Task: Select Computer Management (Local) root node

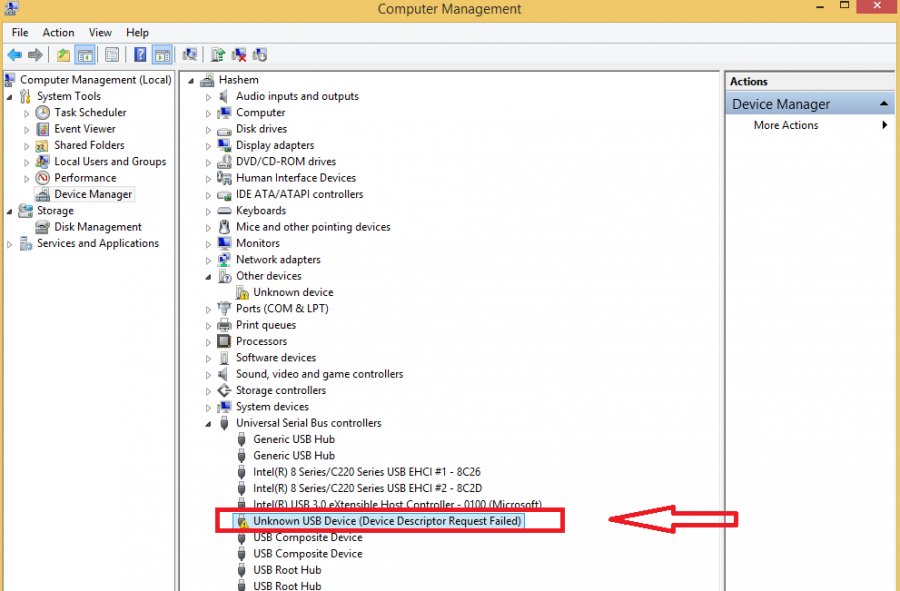Action: 95,80
